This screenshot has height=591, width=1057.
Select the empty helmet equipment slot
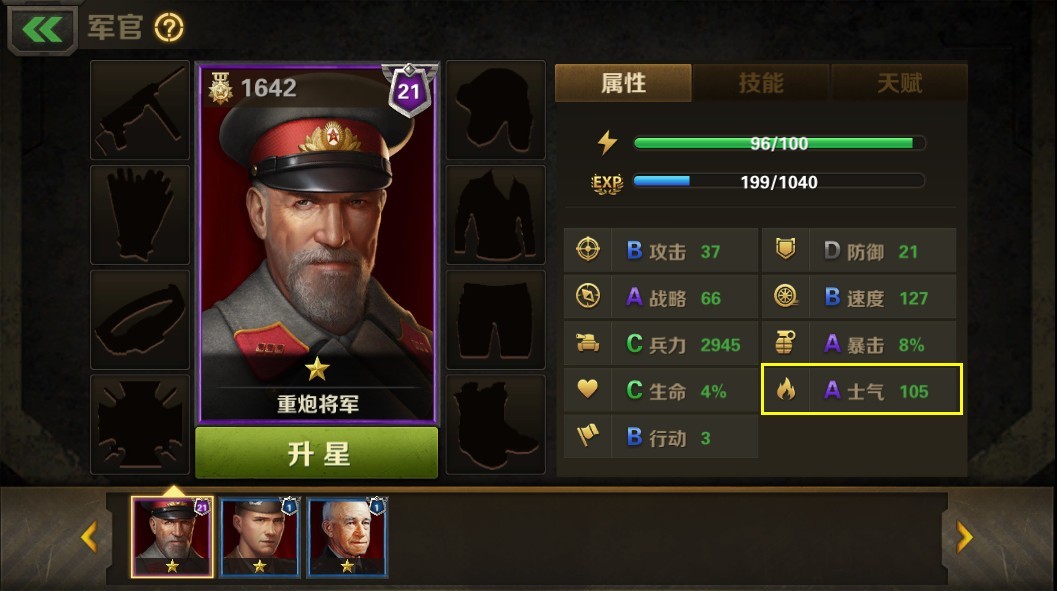point(495,110)
